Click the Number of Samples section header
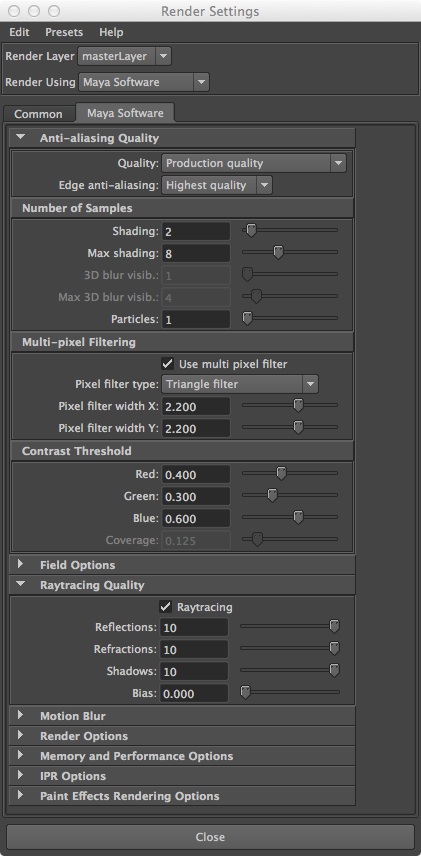 182,209
